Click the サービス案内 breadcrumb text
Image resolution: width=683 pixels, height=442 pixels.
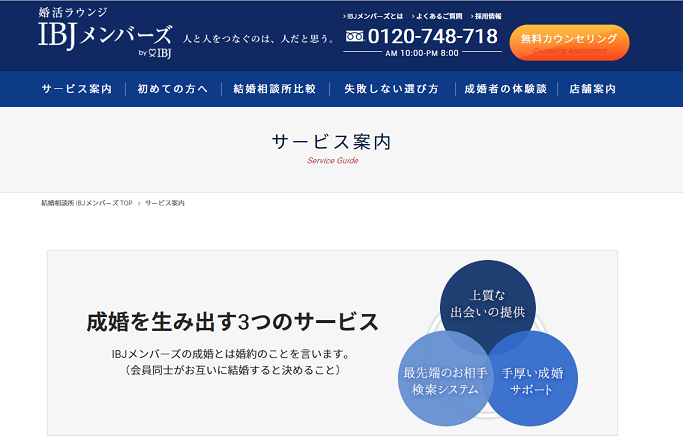[x=165, y=203]
